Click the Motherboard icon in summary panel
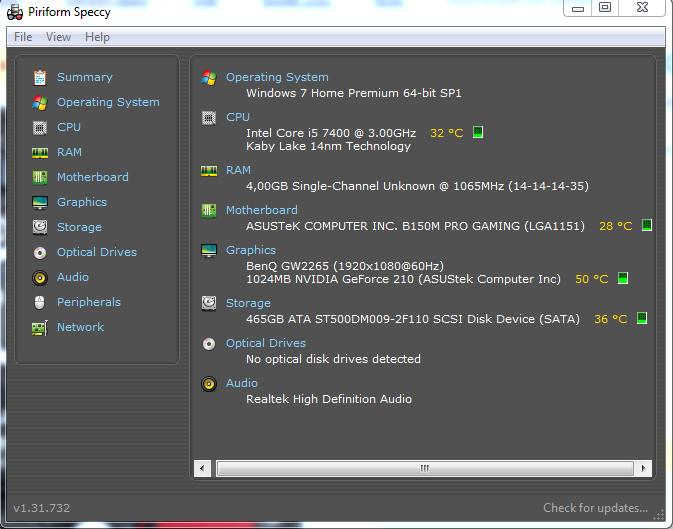The height and width of the screenshot is (529, 673). click(x=209, y=210)
